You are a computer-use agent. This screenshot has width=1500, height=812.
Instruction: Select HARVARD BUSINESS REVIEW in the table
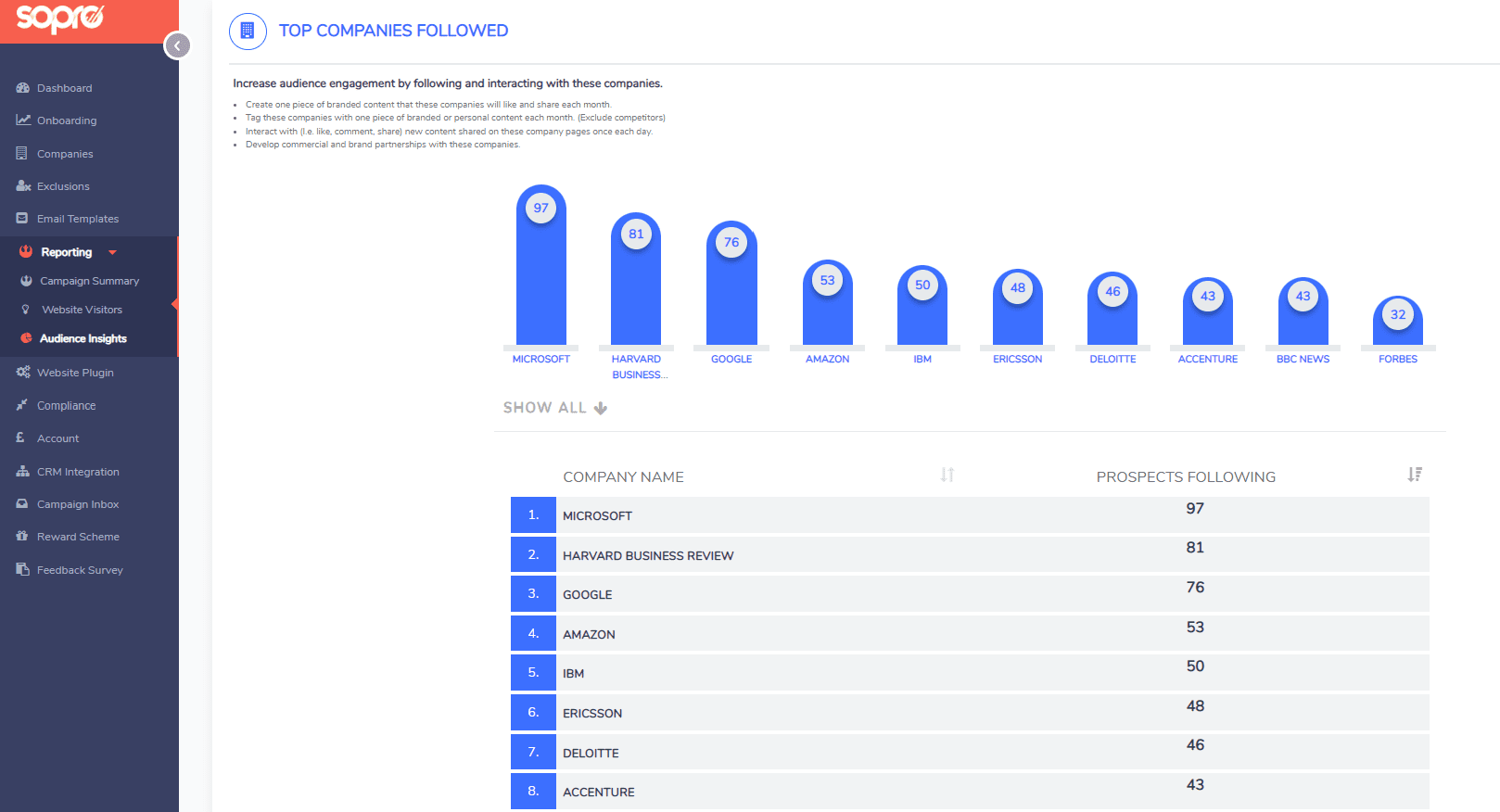648,556
